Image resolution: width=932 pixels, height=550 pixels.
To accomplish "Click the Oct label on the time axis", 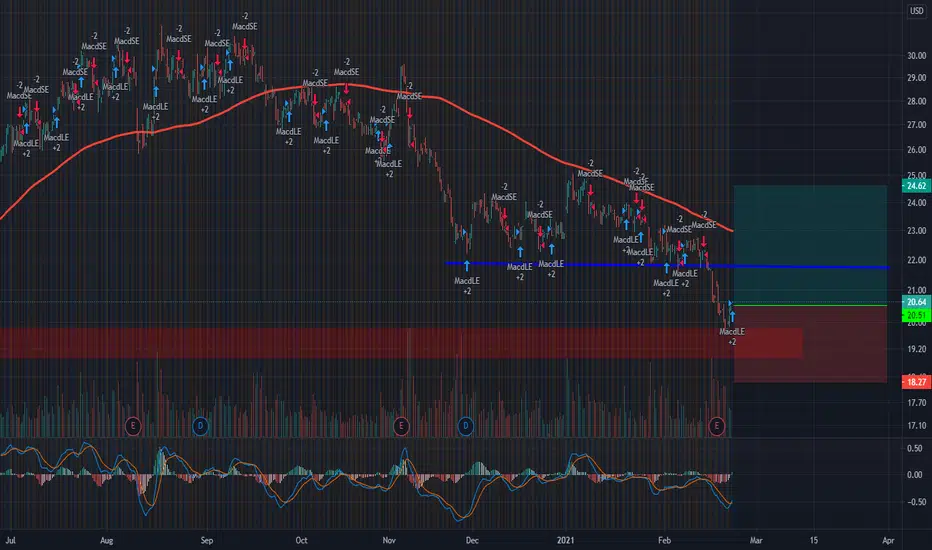I will coord(301,540).
